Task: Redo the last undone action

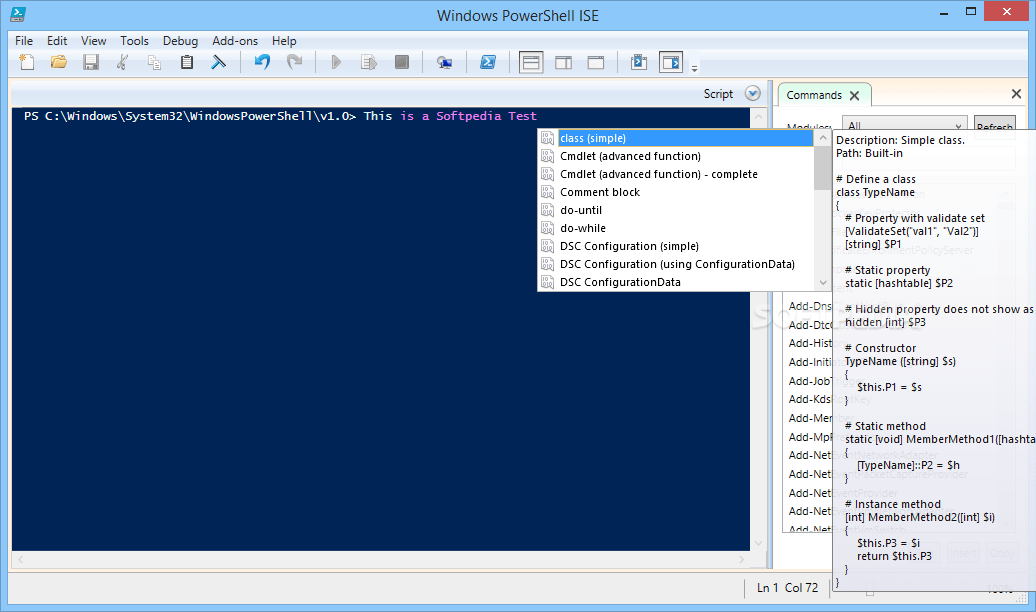Action: [295, 62]
